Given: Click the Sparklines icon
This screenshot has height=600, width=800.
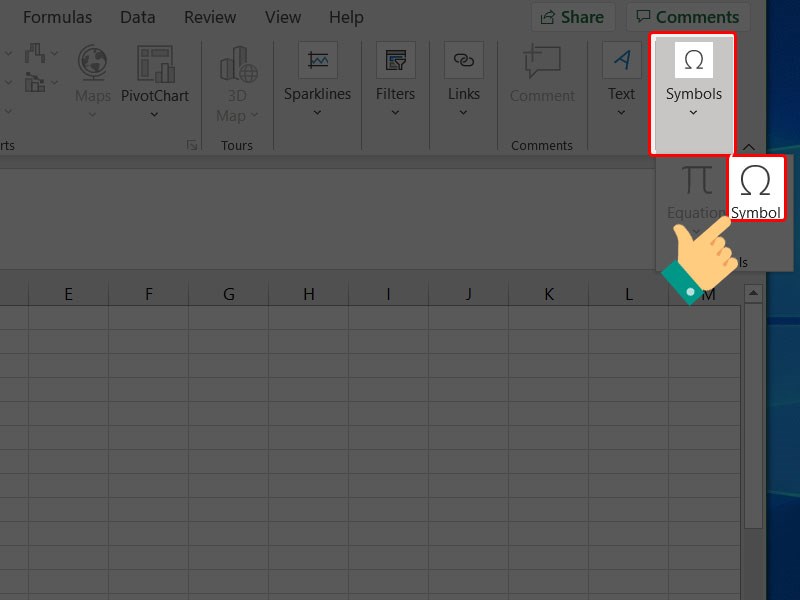Looking at the screenshot, I should pos(317,61).
